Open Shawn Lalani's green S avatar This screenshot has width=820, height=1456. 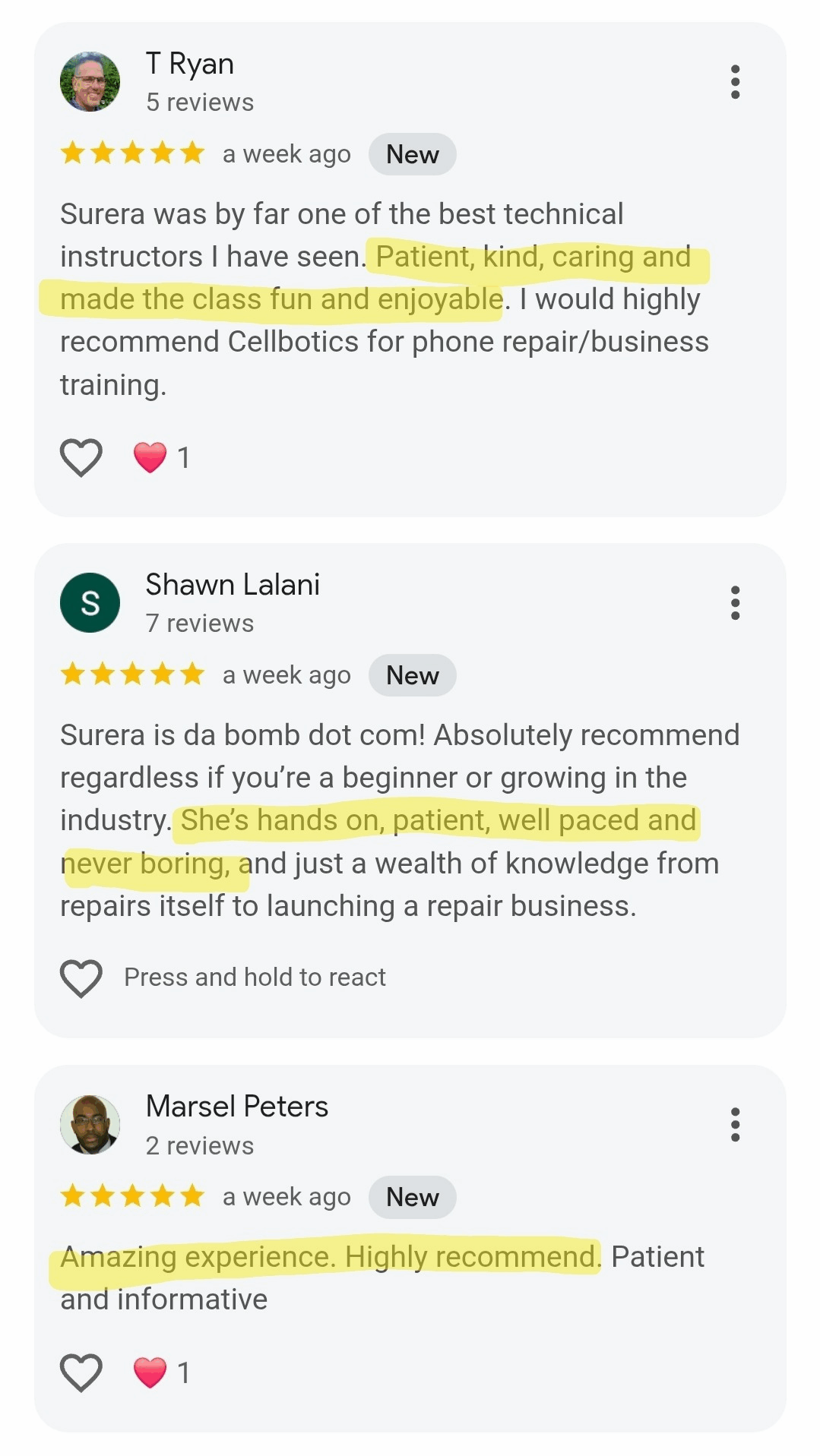[x=90, y=603]
